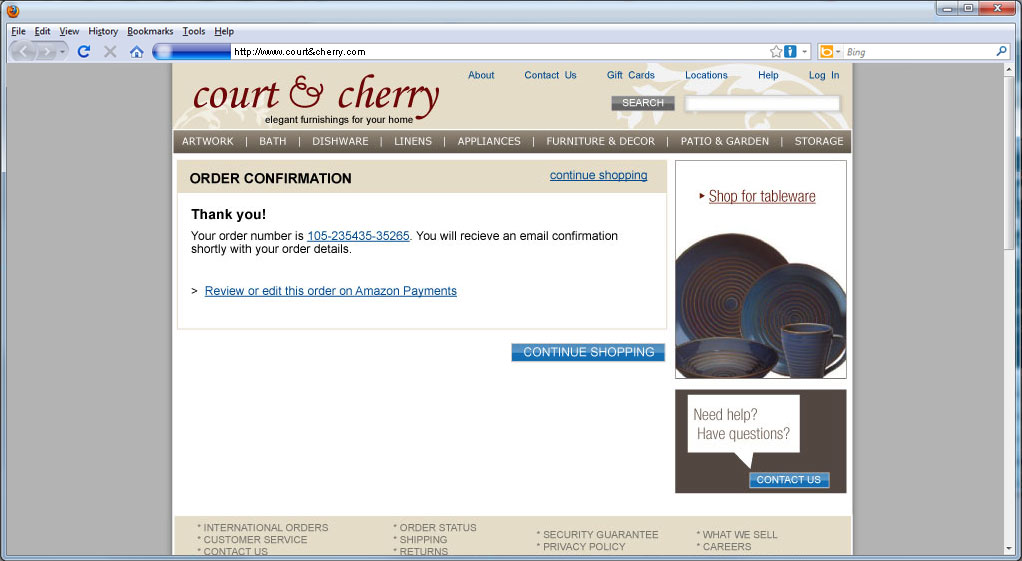Open the Bookmarks menu

coord(150,31)
